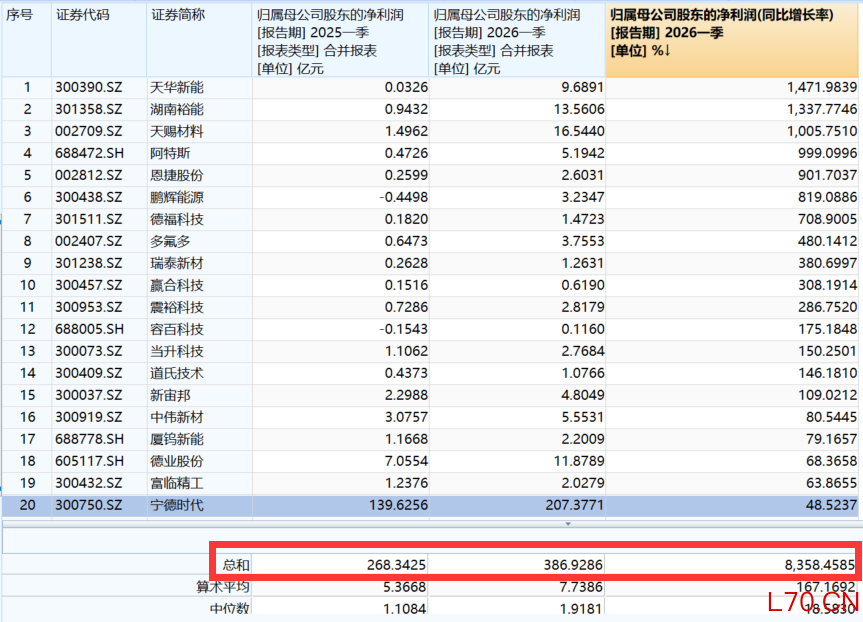Select the 2026 profit value 11.8789
The height and width of the screenshot is (622, 863).
(x=579, y=462)
